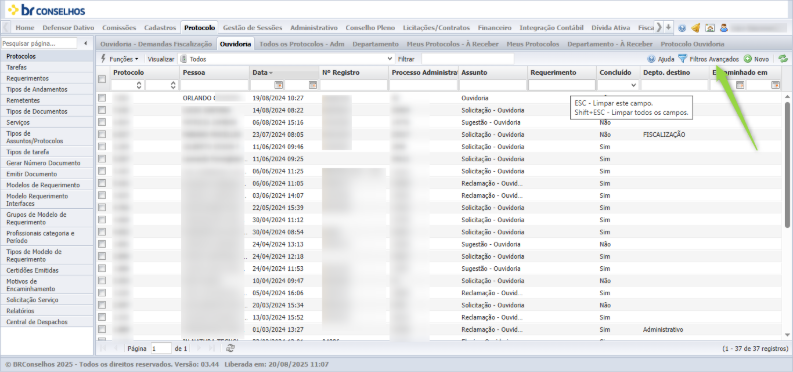Click the FISCALIZAÇÃO destination cell

point(664,134)
